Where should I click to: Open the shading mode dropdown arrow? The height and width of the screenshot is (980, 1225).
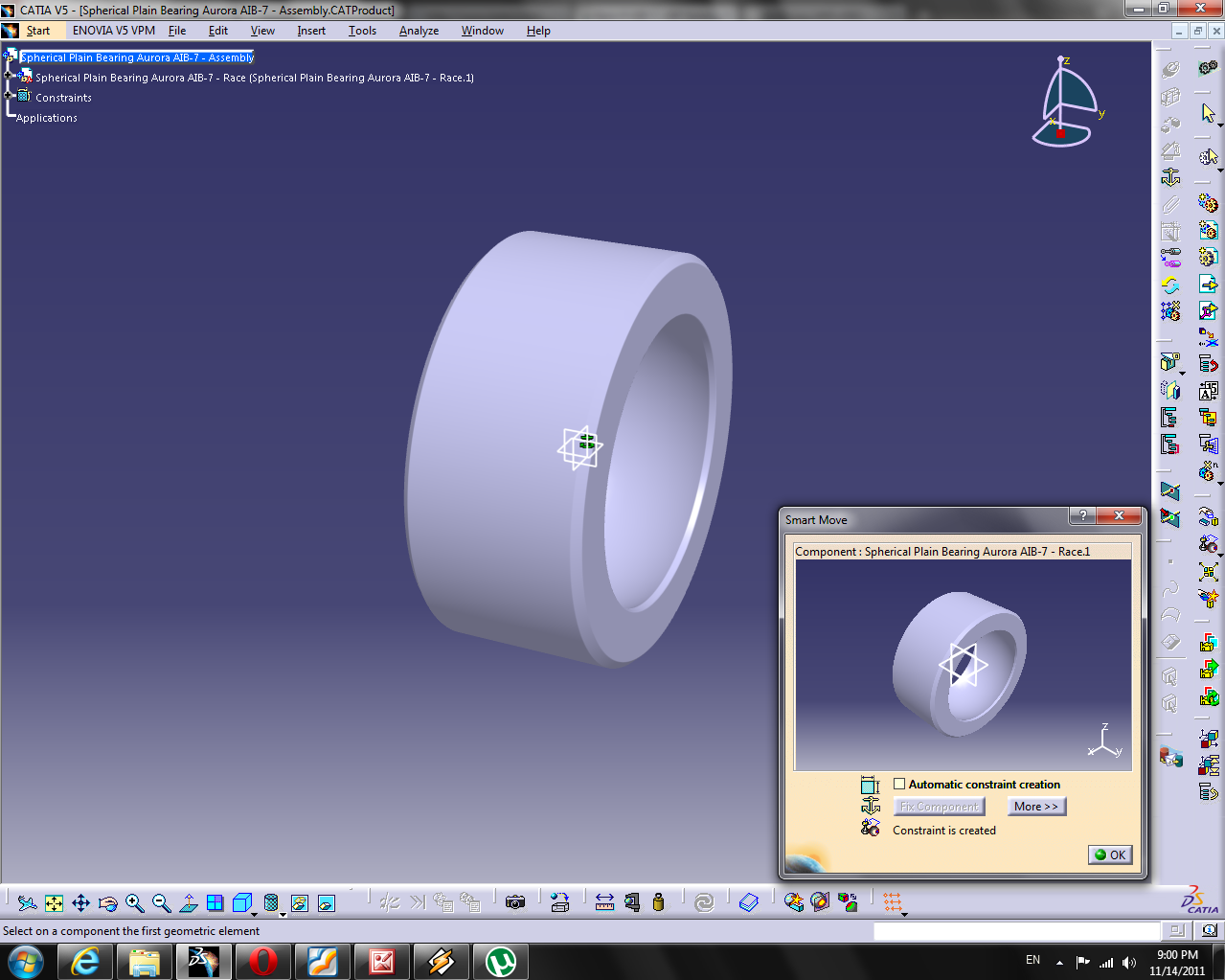click(283, 913)
